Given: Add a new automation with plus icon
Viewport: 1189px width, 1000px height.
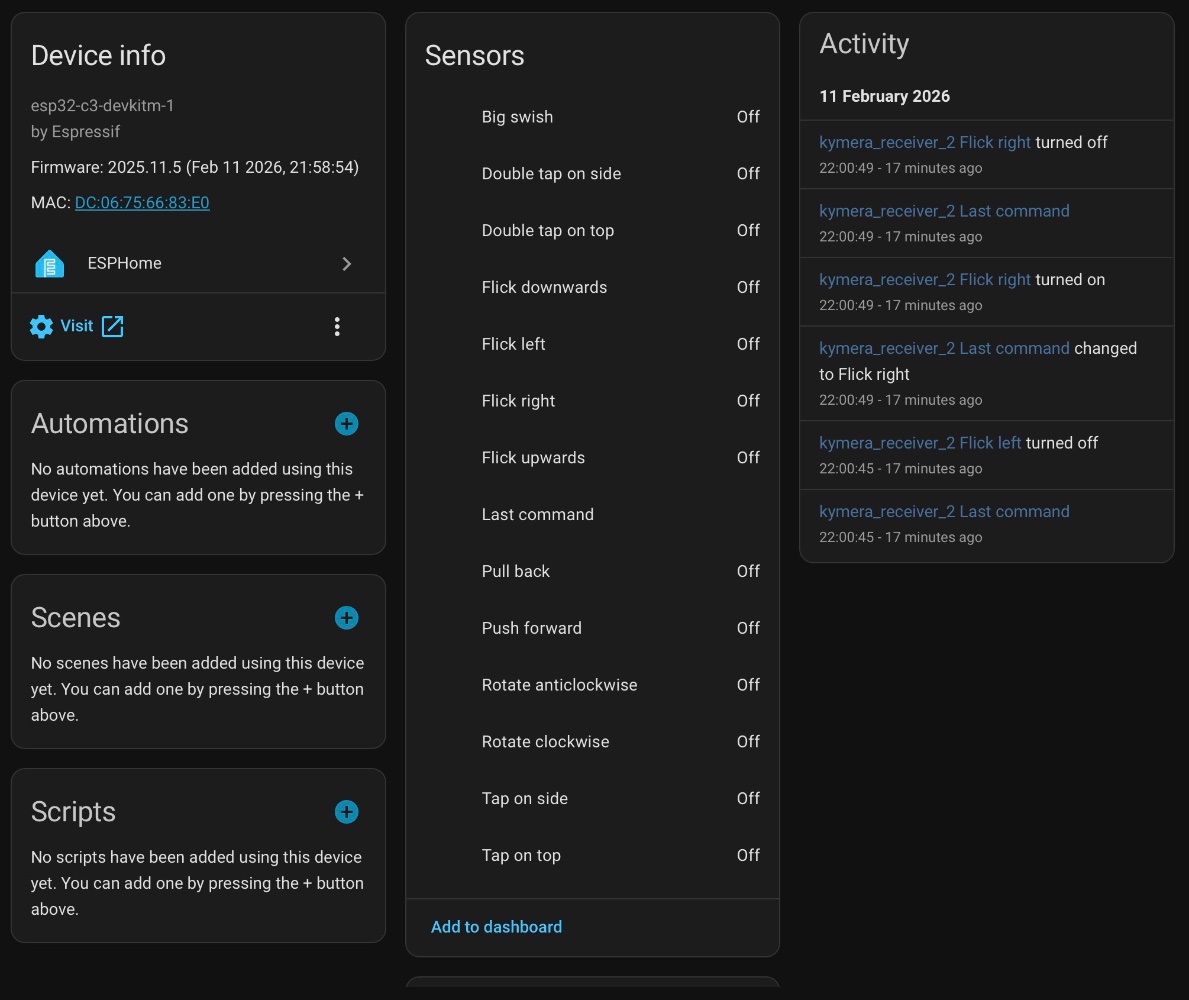Looking at the screenshot, I should pos(346,424).
